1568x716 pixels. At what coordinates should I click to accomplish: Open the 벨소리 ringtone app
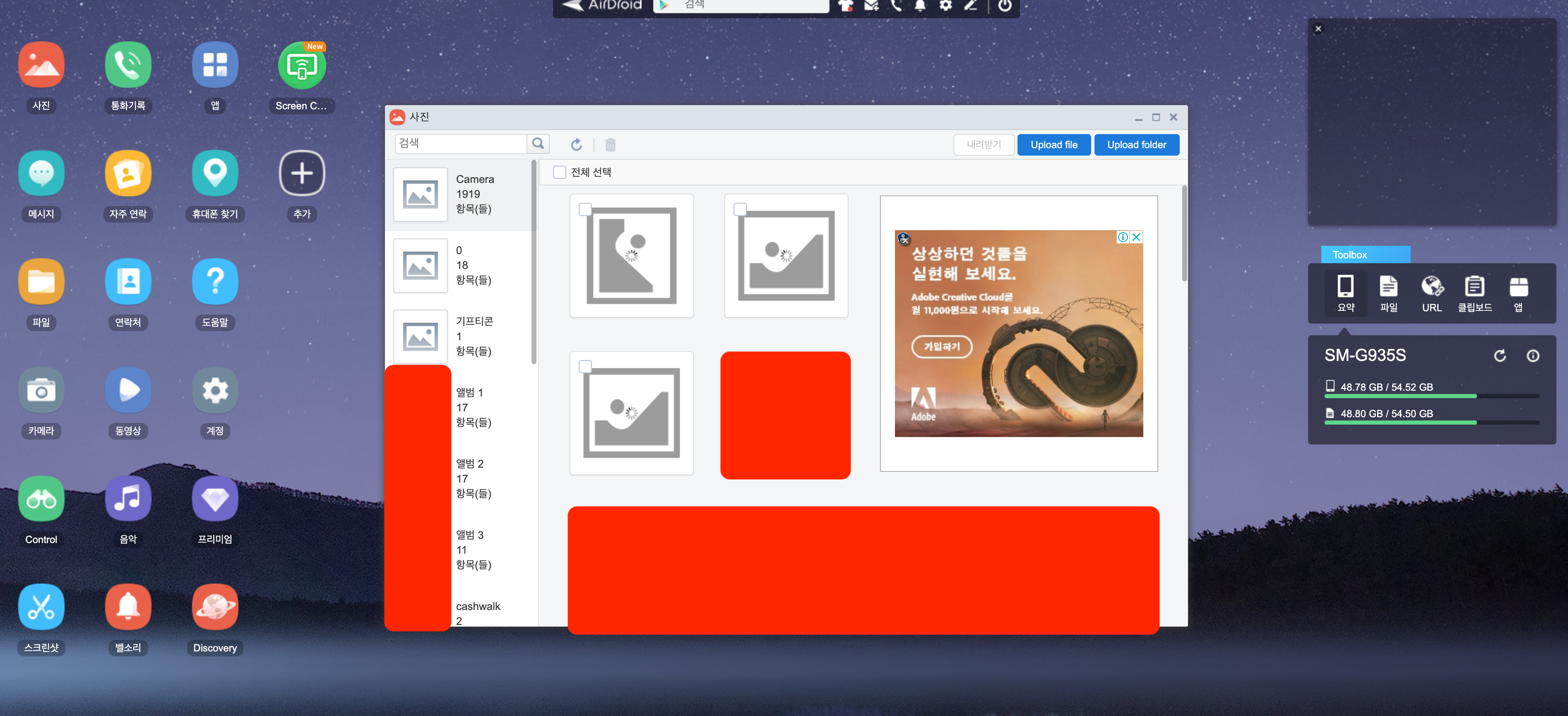point(128,607)
